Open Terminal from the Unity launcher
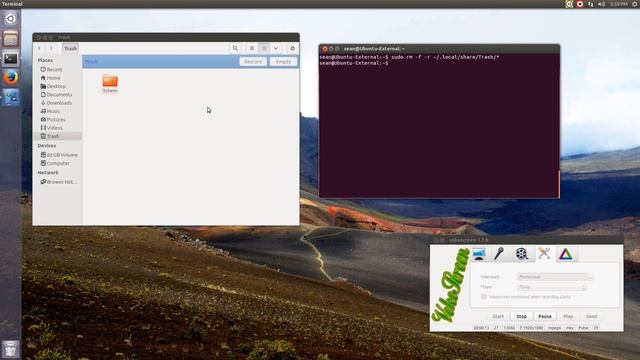The width and height of the screenshot is (640, 360). pos(11,58)
